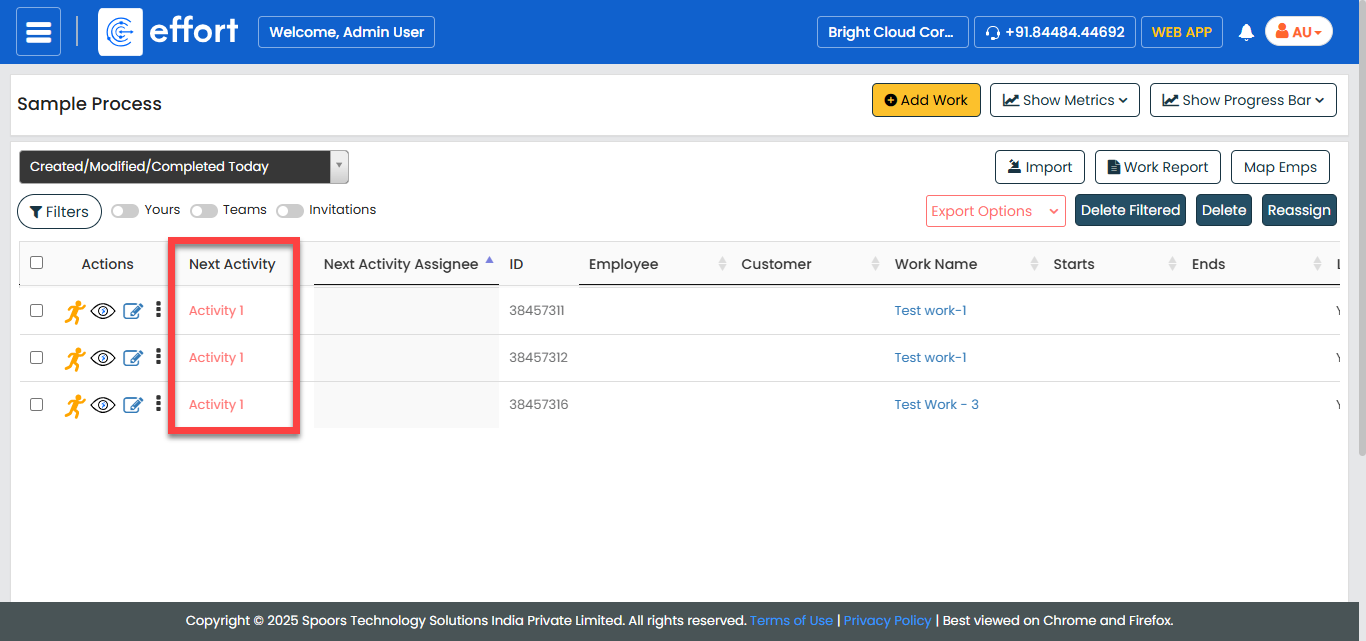Check the box for row 38457312
1366x641 pixels.
(37, 358)
